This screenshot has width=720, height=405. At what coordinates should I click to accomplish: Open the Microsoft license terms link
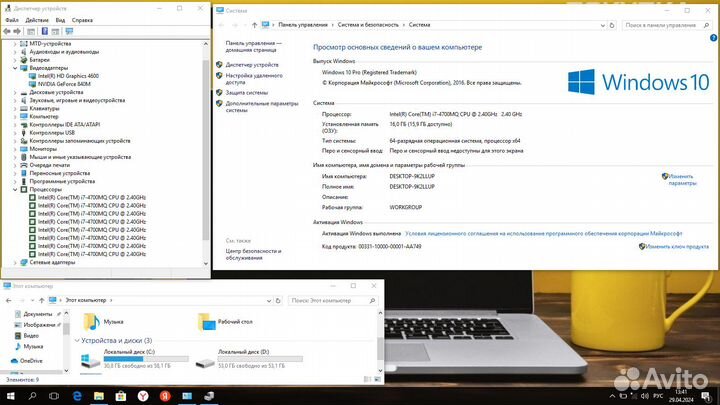pos(544,234)
